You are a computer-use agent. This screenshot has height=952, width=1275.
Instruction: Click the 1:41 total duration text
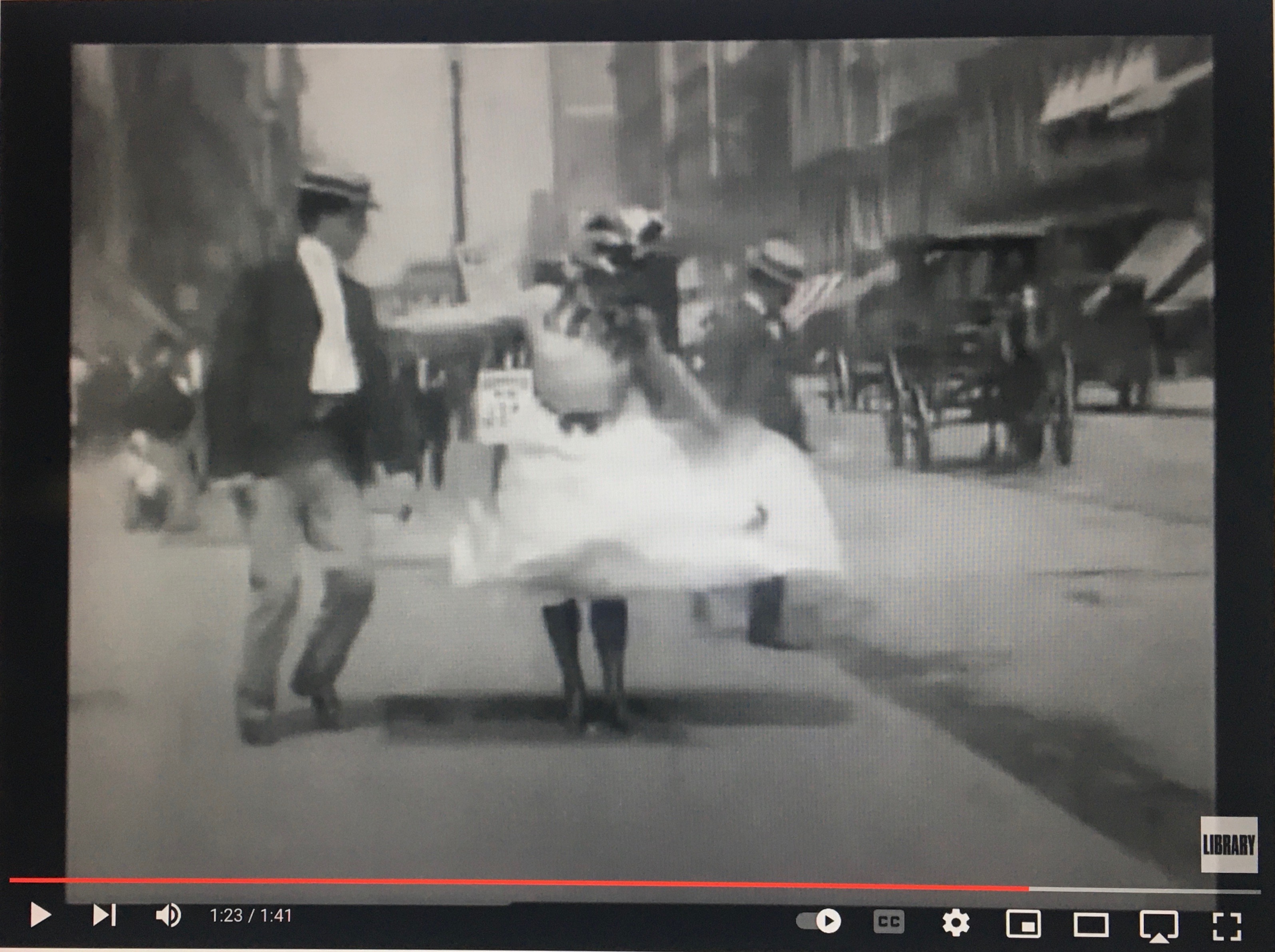coord(276,916)
